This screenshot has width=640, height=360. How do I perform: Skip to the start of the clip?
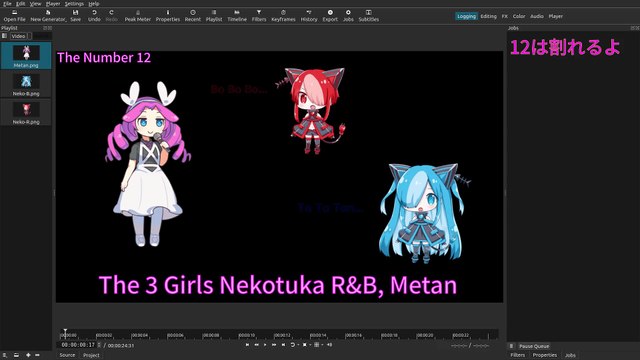click(247, 345)
